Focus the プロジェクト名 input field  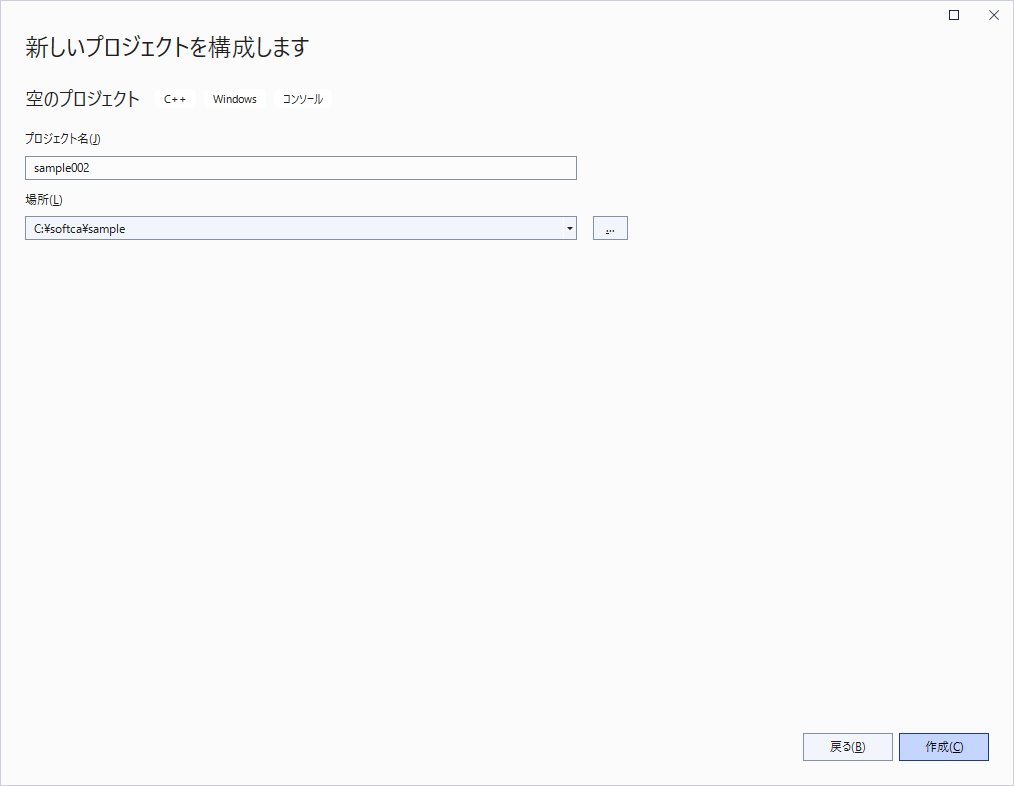pyautogui.click(x=300, y=168)
